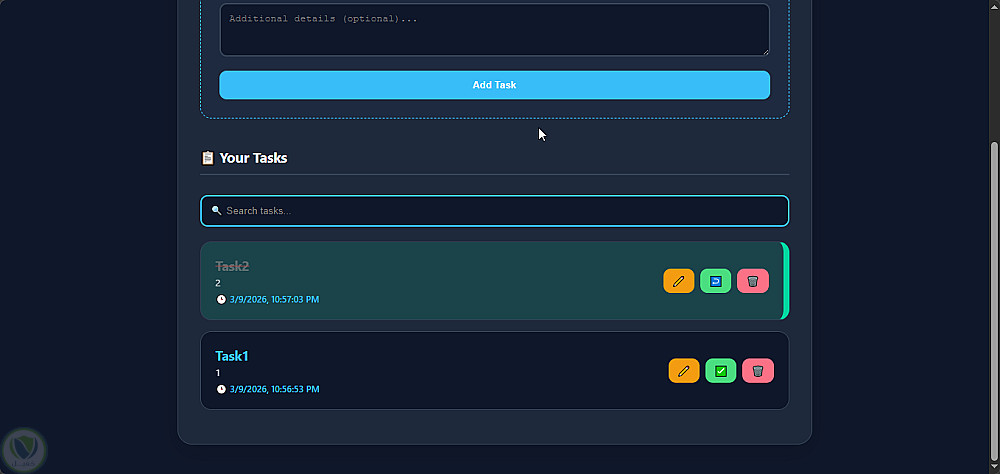The image size is (1000, 474).
Task: Select the crossed-out Task2 title
Action: pos(232,266)
